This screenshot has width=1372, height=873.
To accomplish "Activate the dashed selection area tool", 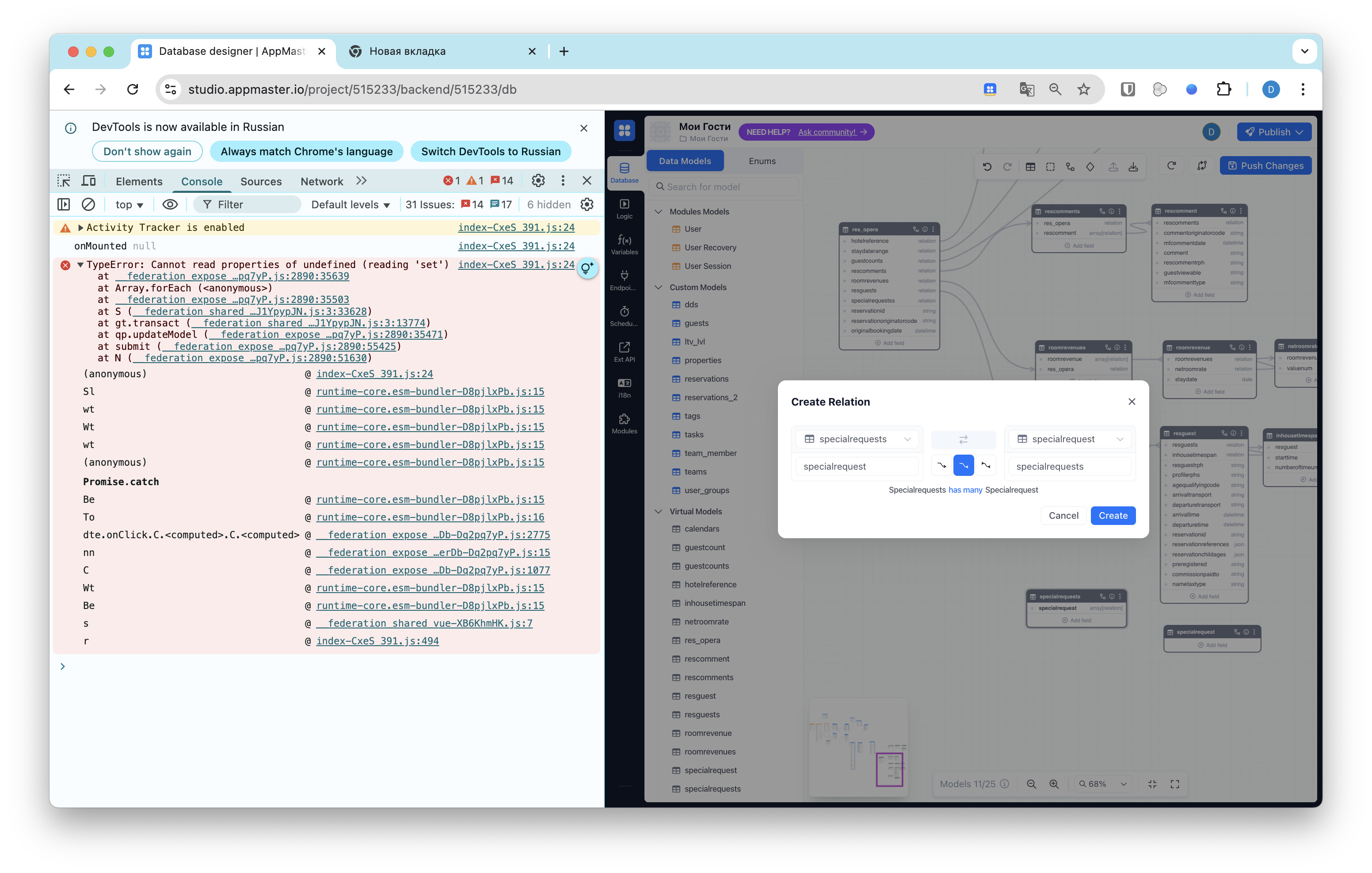I will coord(1050,166).
